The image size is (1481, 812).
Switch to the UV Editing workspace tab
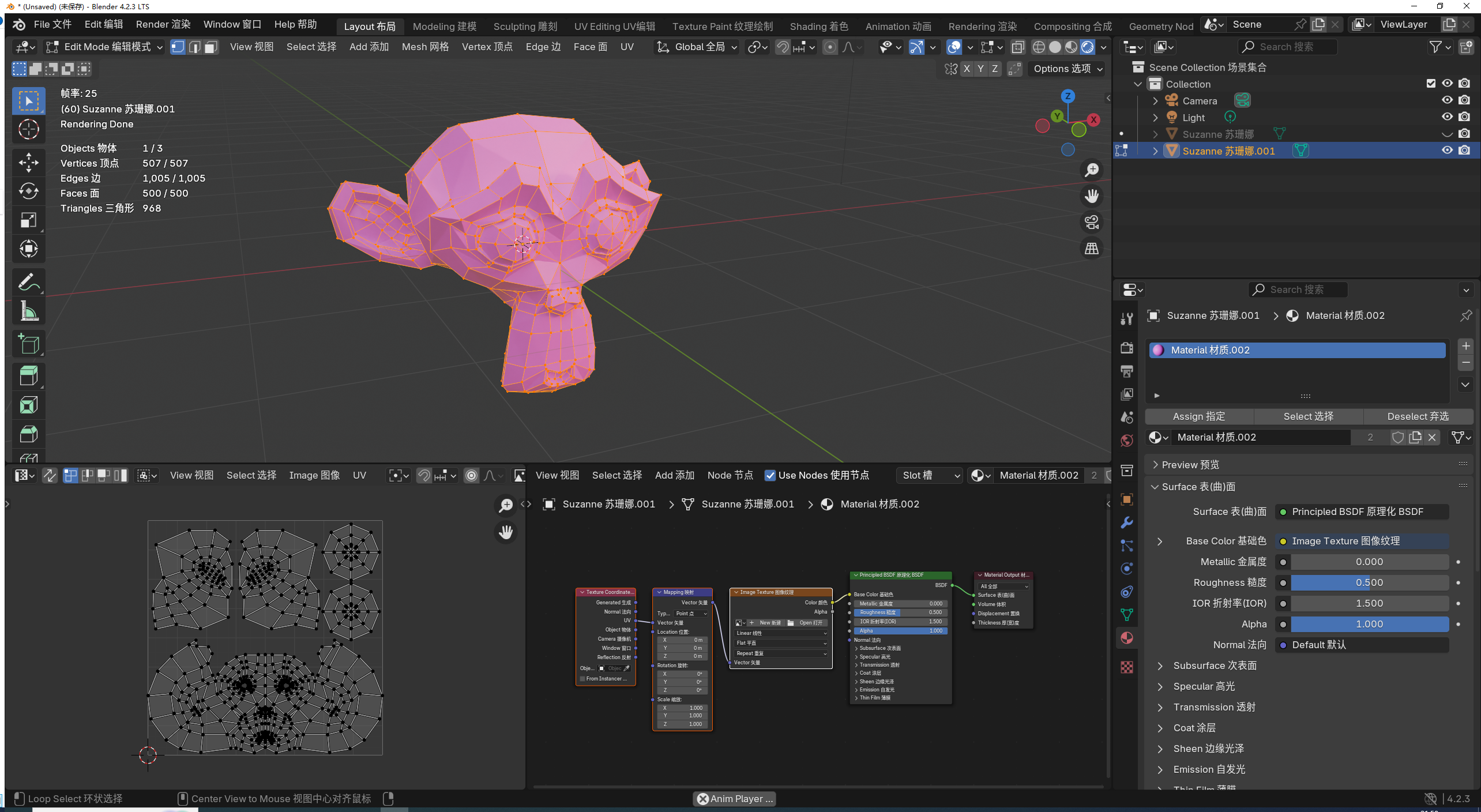coord(615,27)
